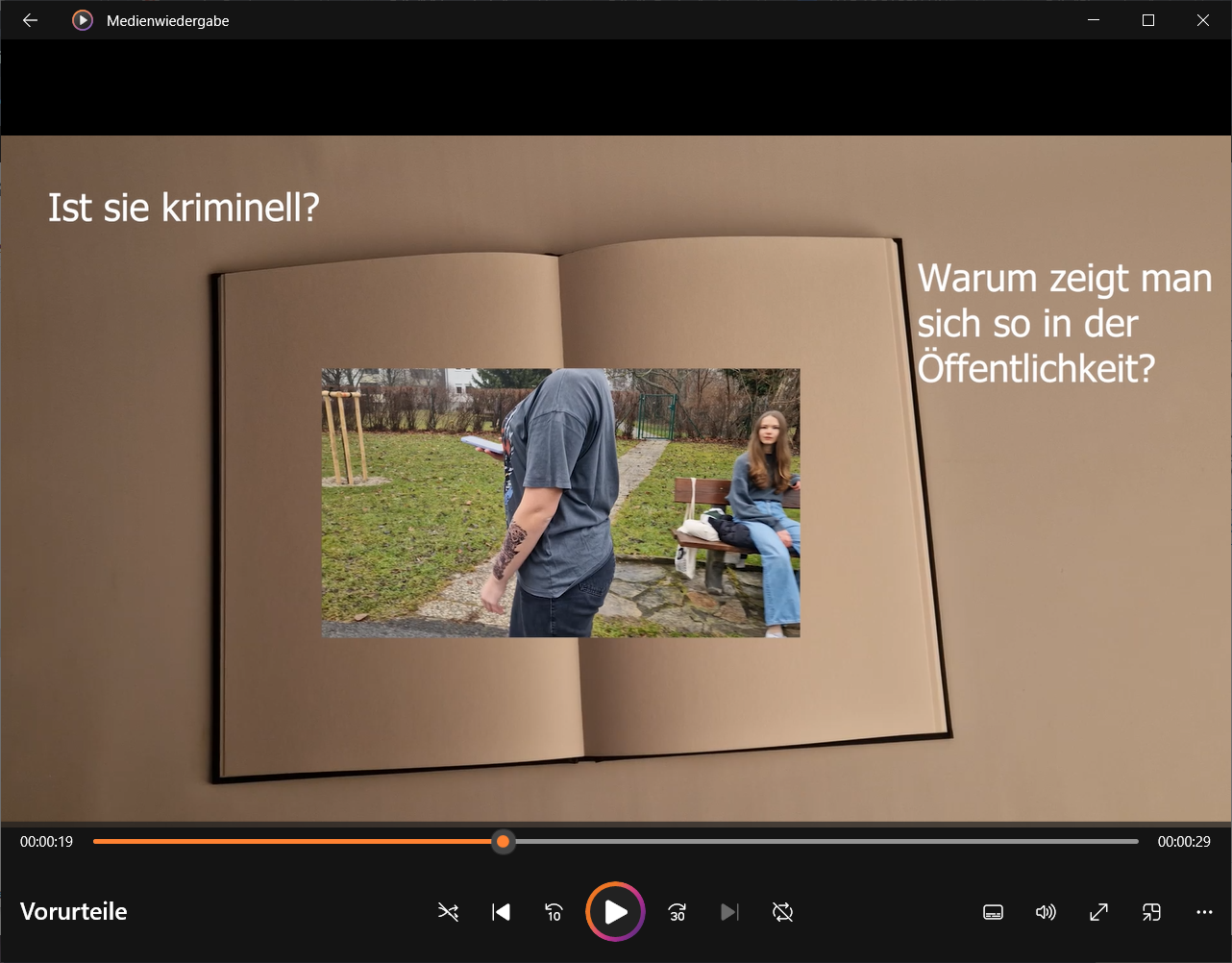Viewport: 1232px width, 963px height.
Task: Click the total duration 00:00:29 label
Action: [1184, 842]
